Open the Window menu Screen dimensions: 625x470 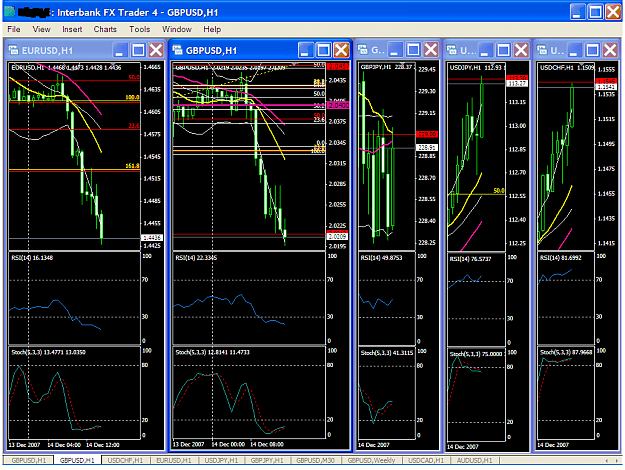(x=177, y=29)
